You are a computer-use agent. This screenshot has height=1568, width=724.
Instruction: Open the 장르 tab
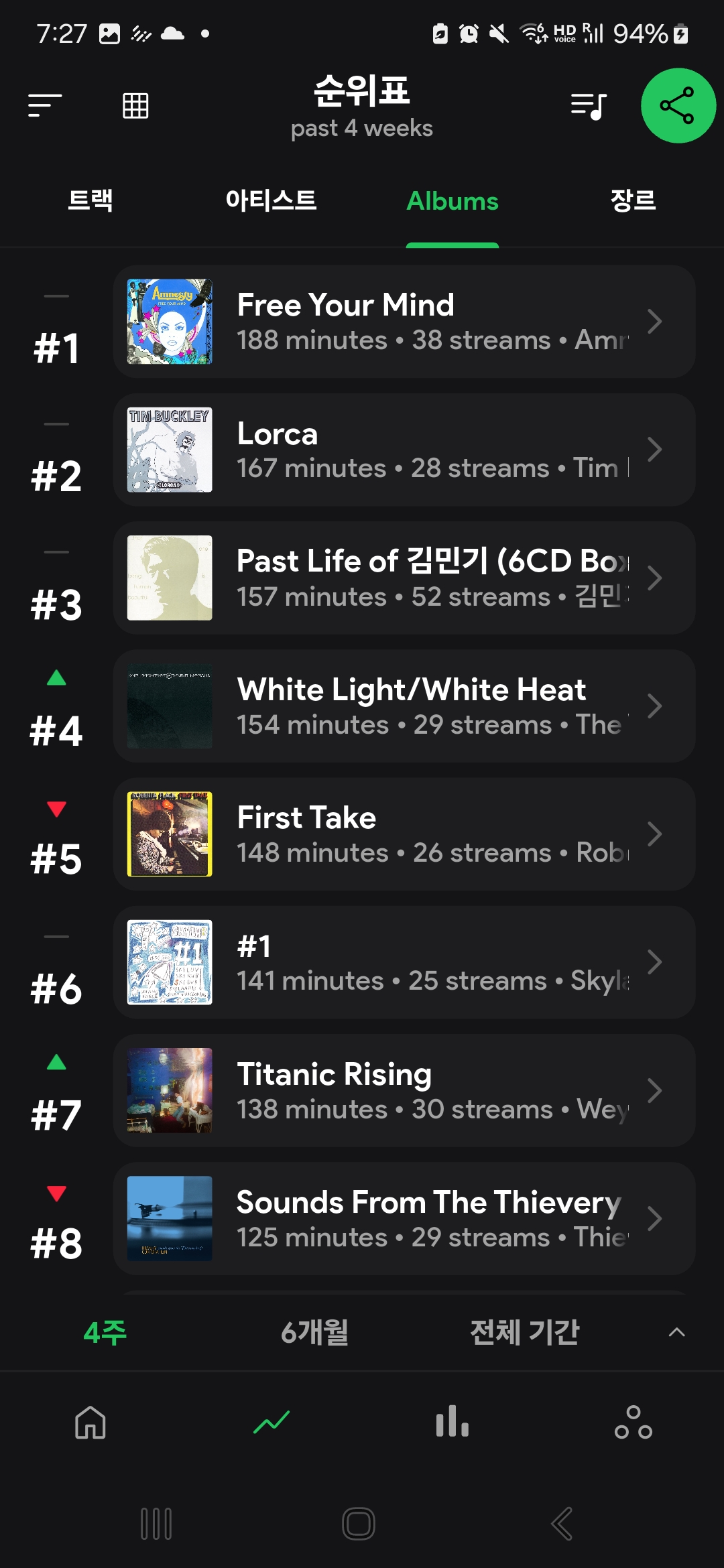point(633,200)
